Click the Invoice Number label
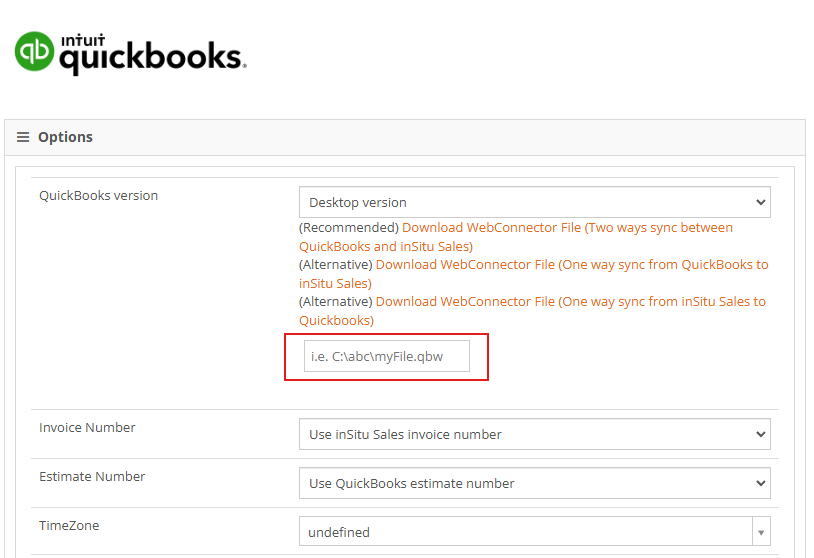Image resolution: width=814 pixels, height=558 pixels. (x=87, y=428)
